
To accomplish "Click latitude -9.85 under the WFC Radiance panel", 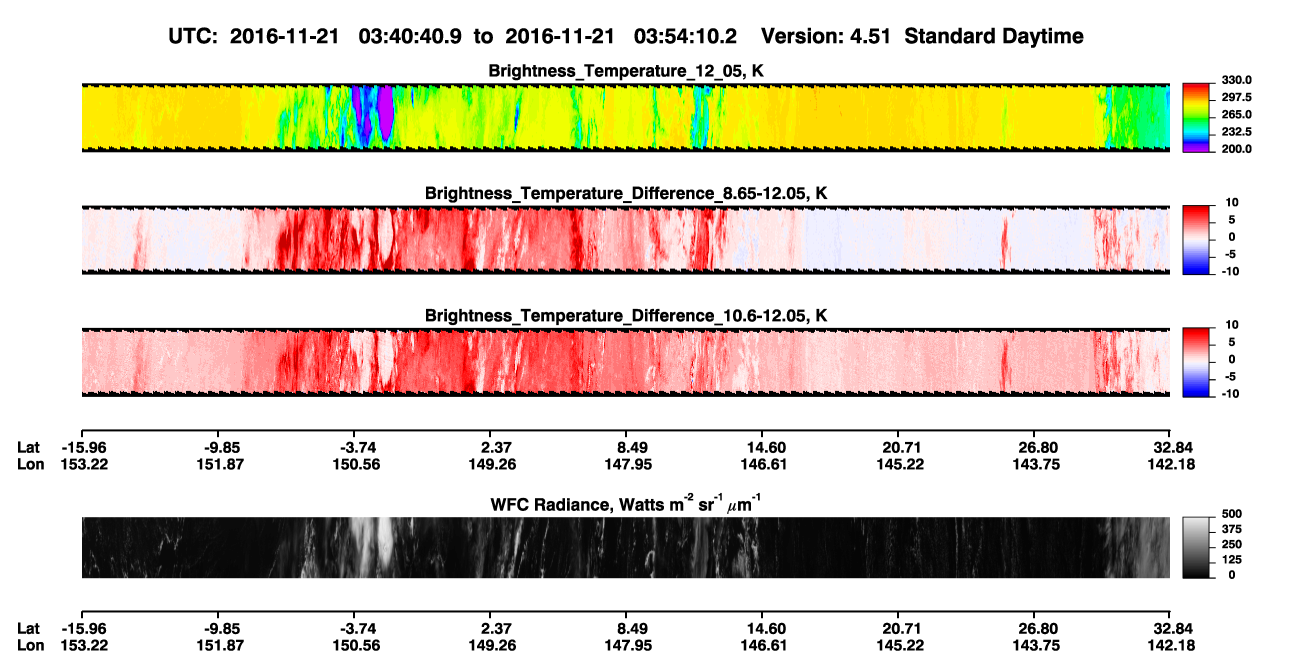I will (220, 629).
